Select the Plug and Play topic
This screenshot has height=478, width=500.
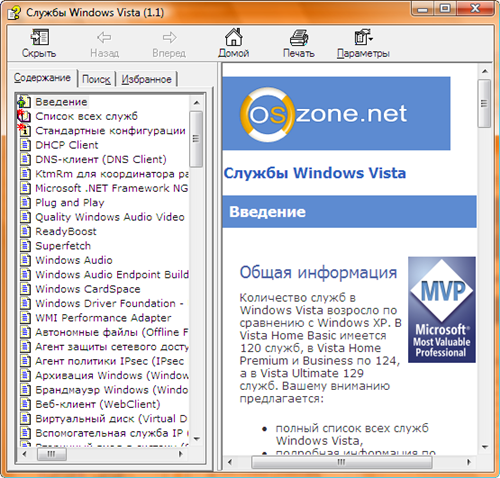coord(70,202)
